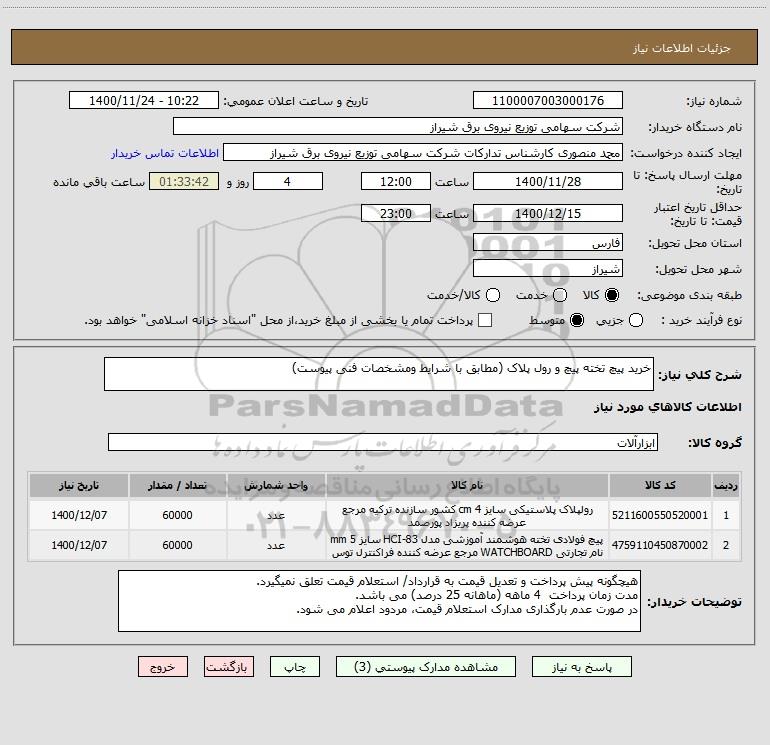This screenshot has height=745, width=770.
Task: Select the 'خدمت' radio button
Action: tap(560, 295)
